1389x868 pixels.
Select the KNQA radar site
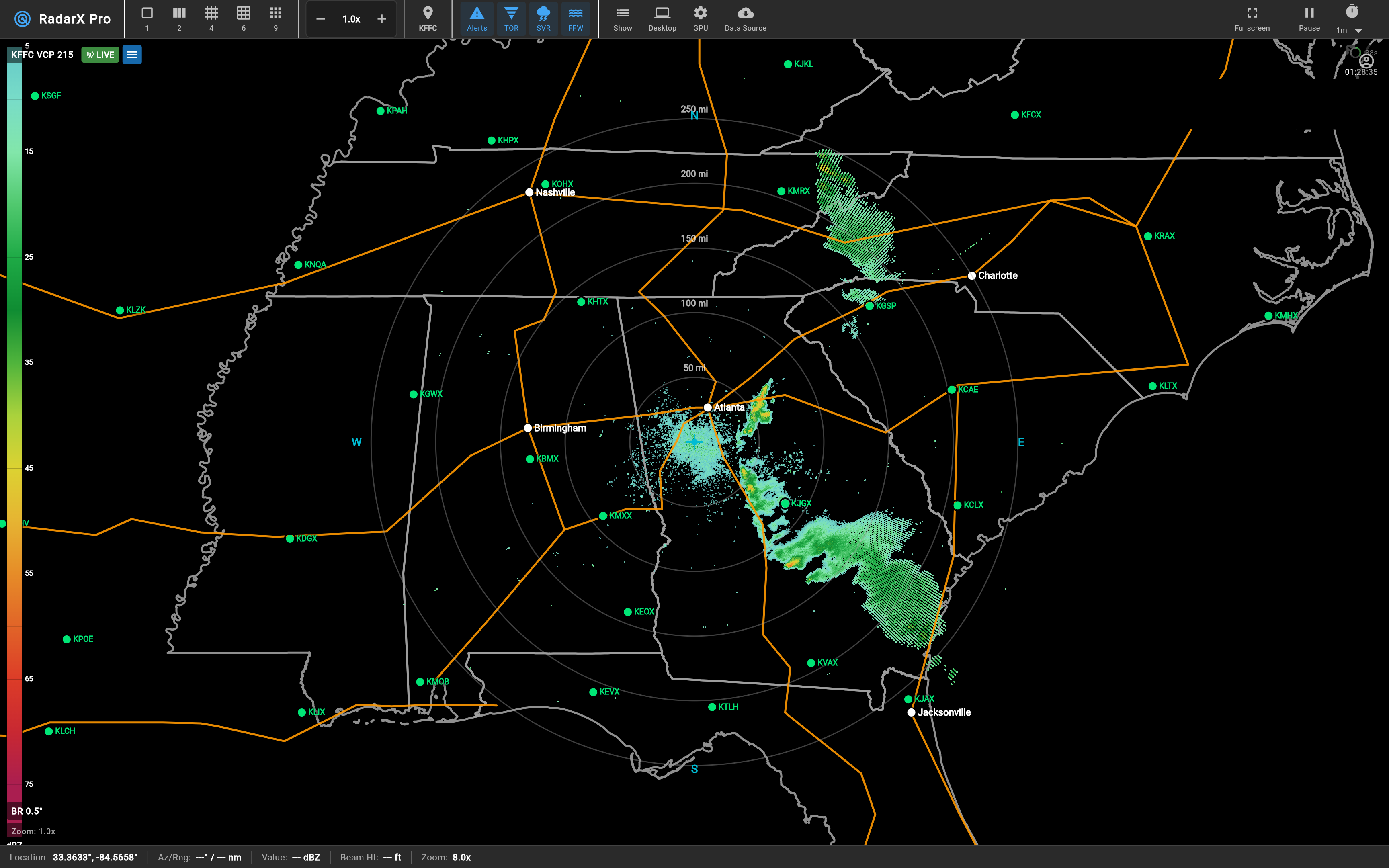[x=299, y=265]
